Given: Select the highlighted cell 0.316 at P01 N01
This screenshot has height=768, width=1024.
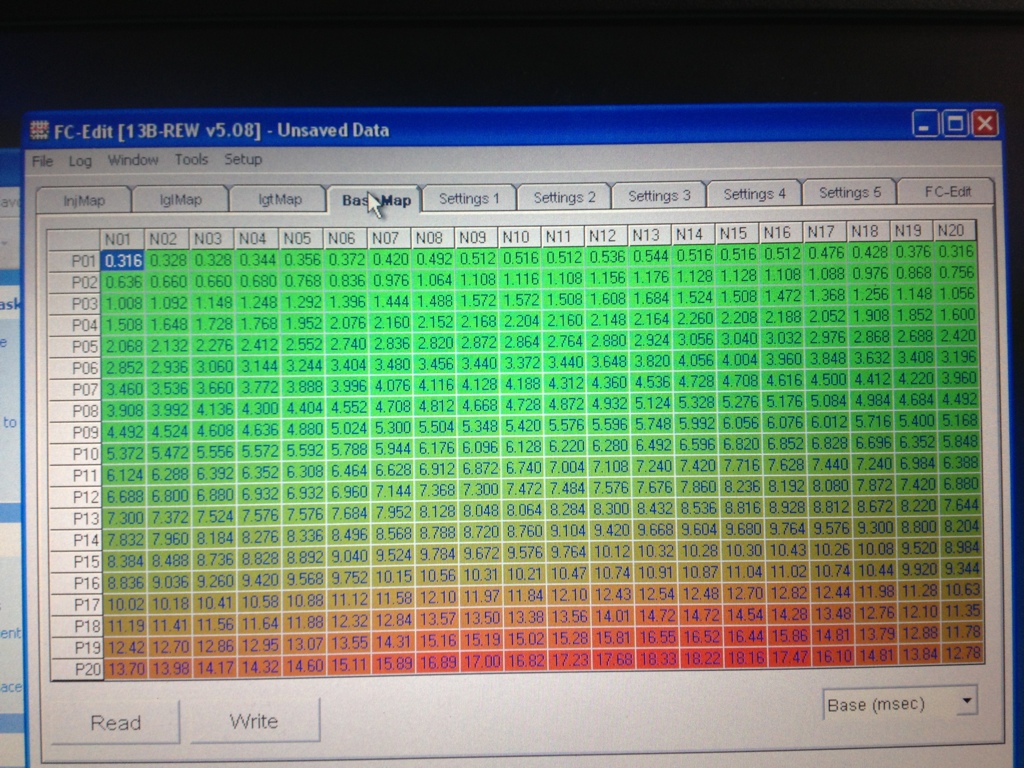Looking at the screenshot, I should (123, 261).
